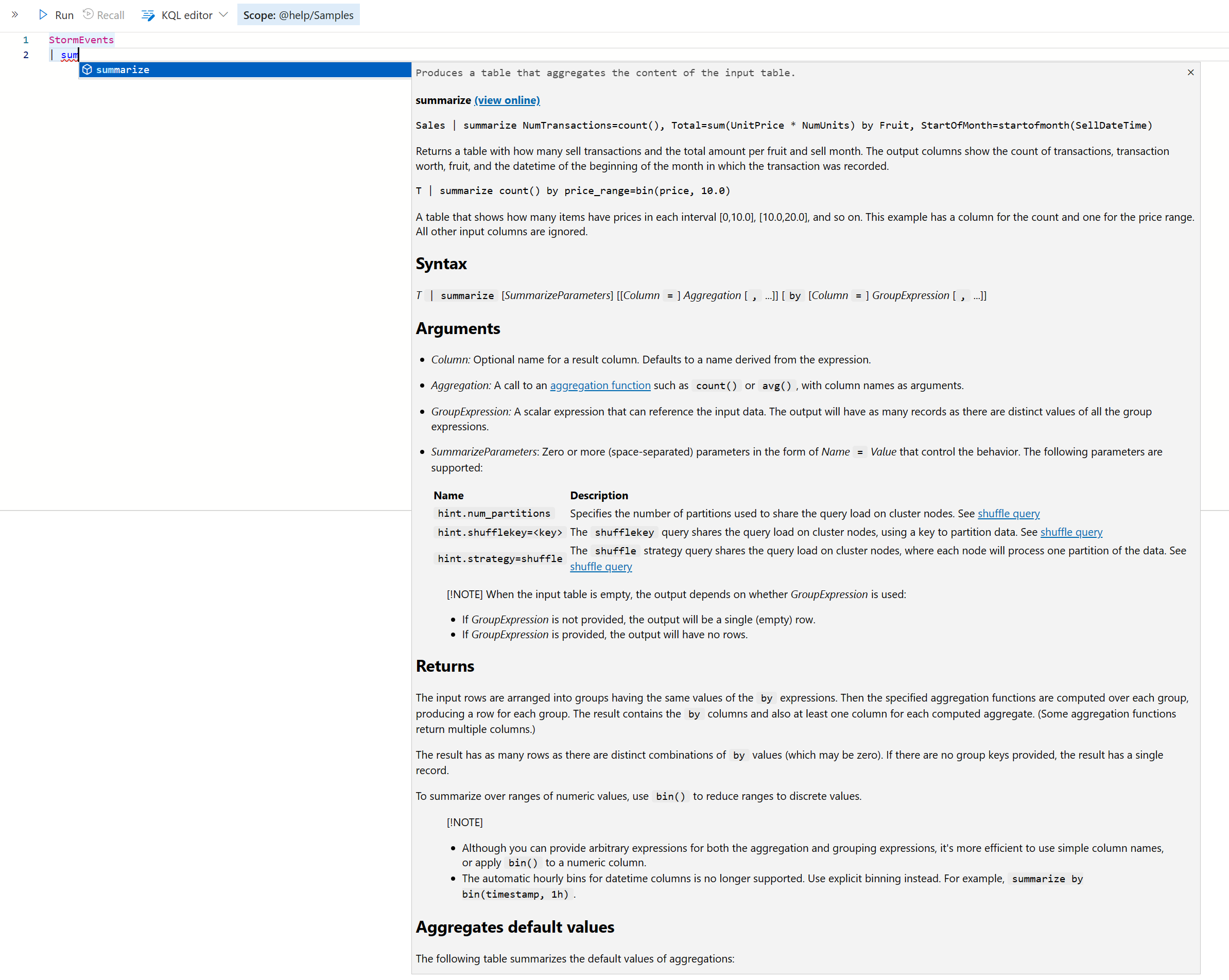1229x980 pixels.
Task: Click the KQL editor label text
Action: pos(186,15)
